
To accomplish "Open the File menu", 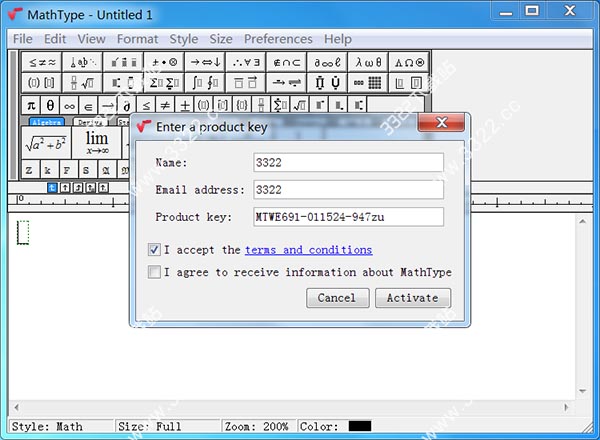I will tap(23, 39).
